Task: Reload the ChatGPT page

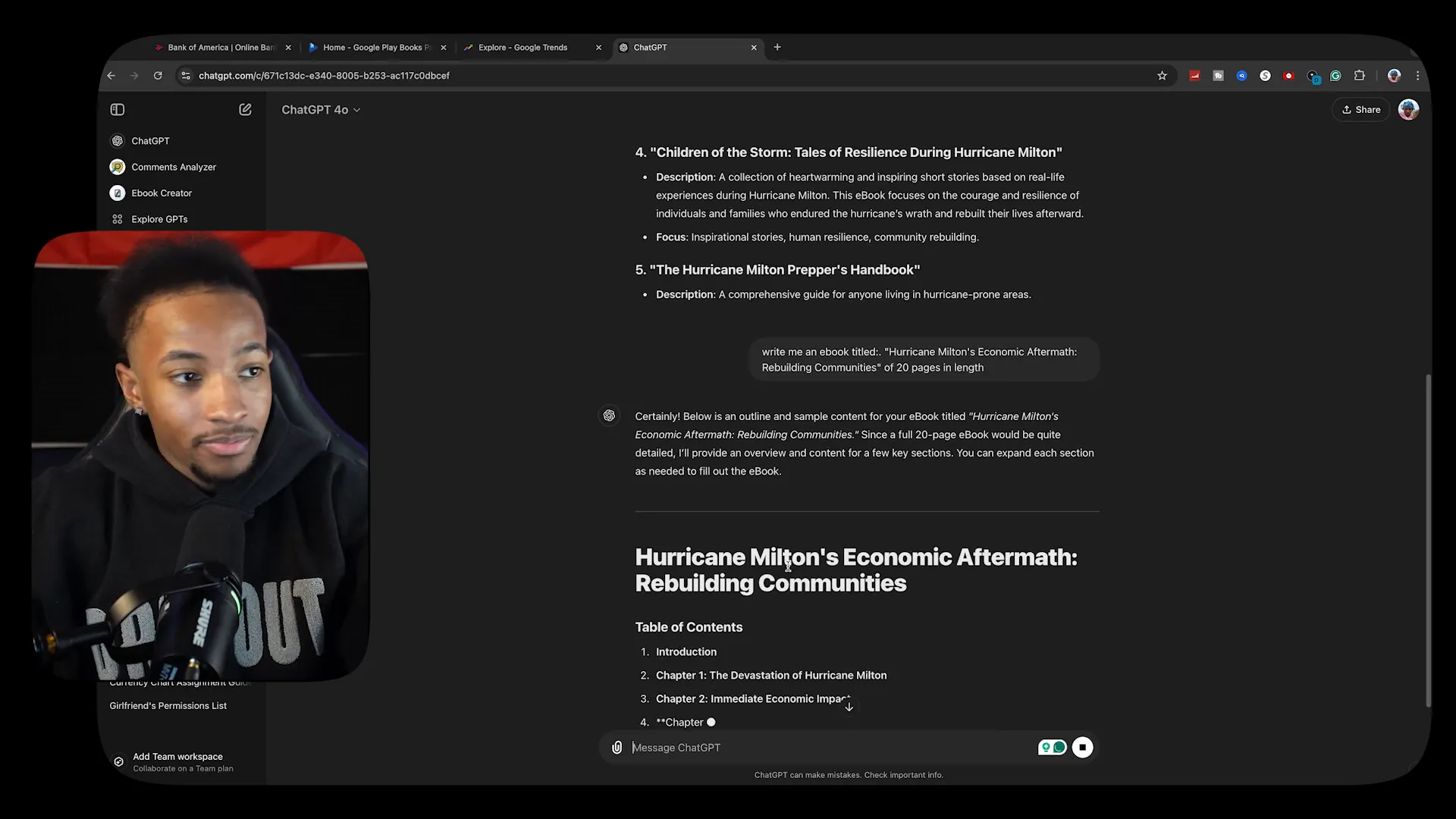Action: pos(158,76)
